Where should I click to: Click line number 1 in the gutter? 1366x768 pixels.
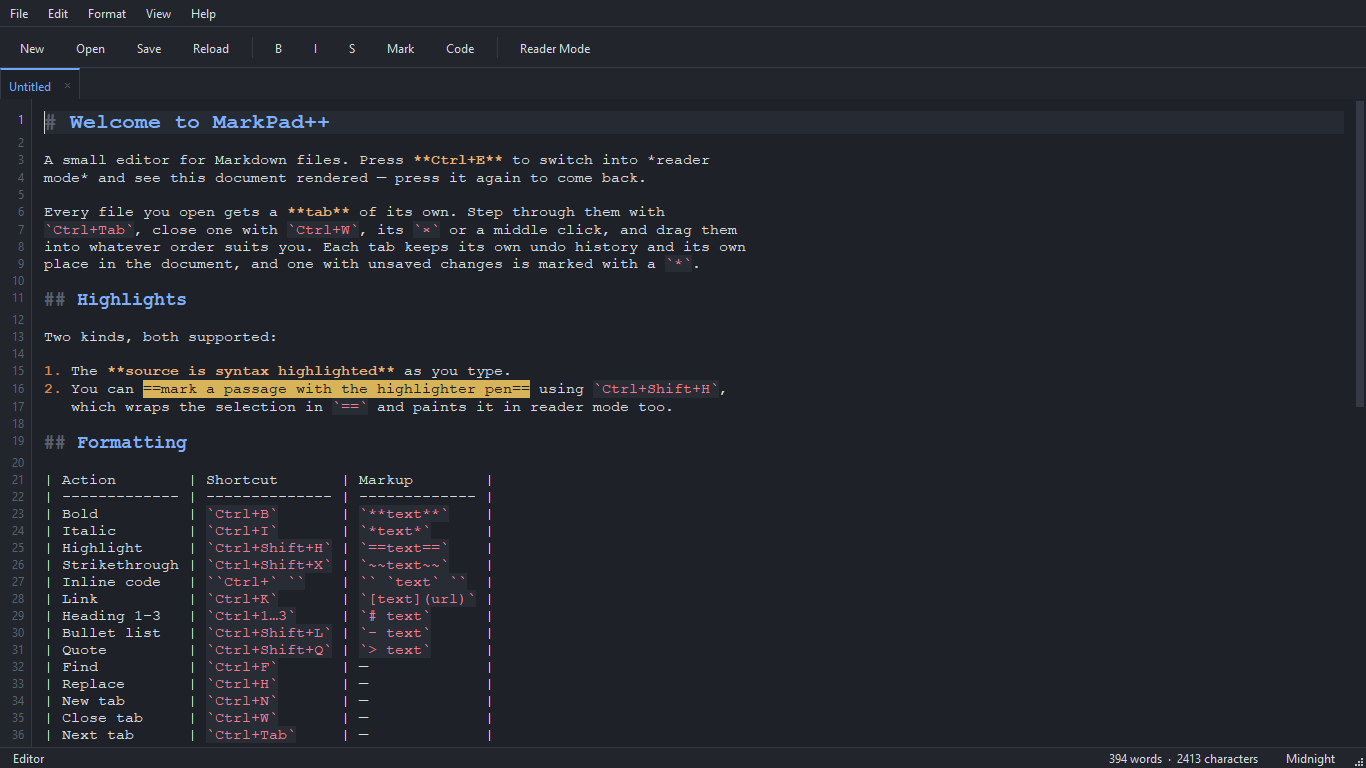pyautogui.click(x=20, y=121)
